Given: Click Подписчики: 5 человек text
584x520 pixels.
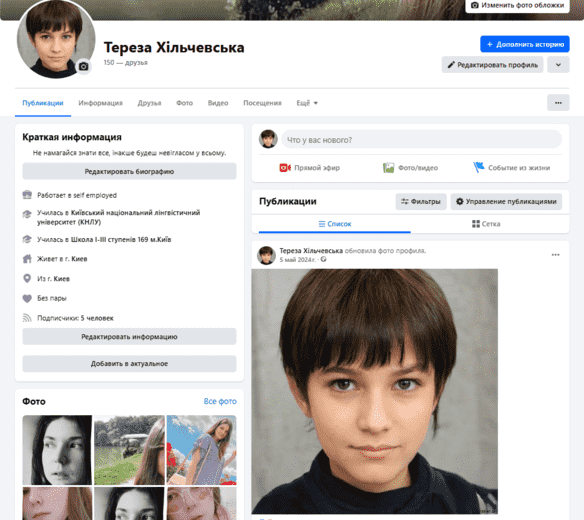Looking at the screenshot, I should pyautogui.click(x=75, y=318).
